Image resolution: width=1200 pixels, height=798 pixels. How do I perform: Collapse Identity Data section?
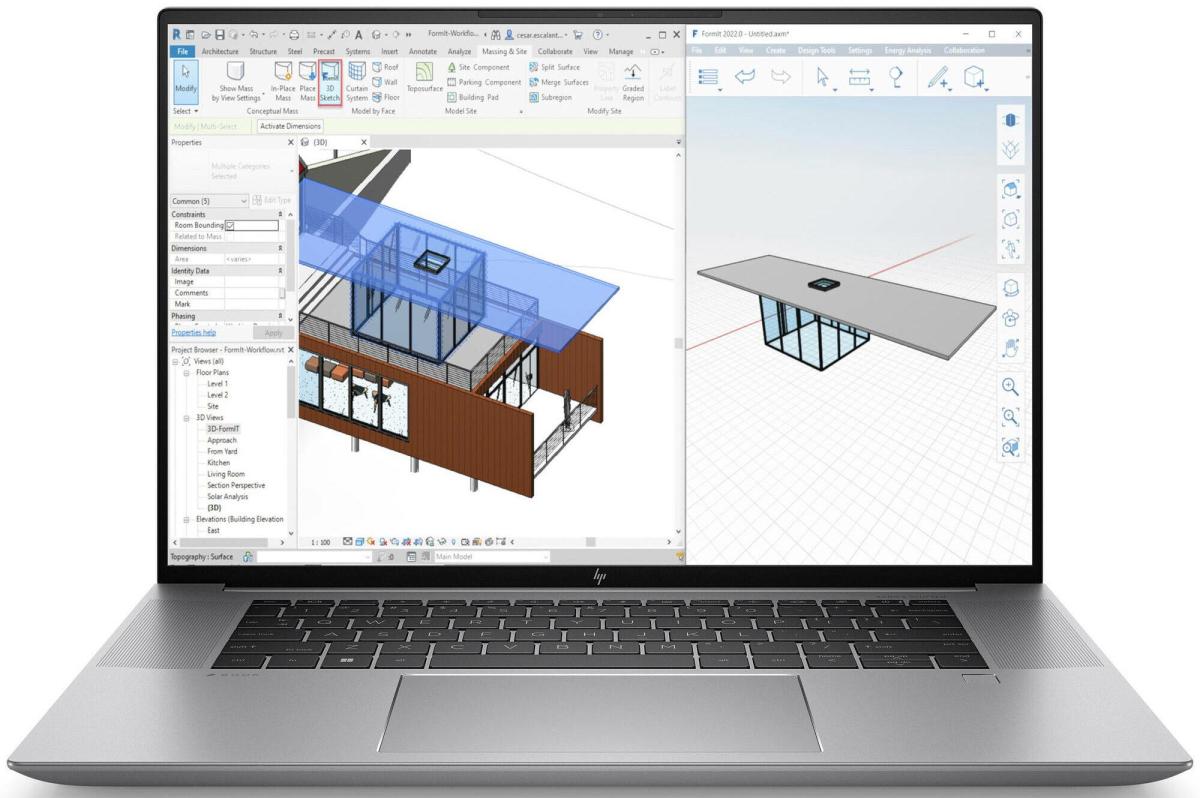(280, 270)
